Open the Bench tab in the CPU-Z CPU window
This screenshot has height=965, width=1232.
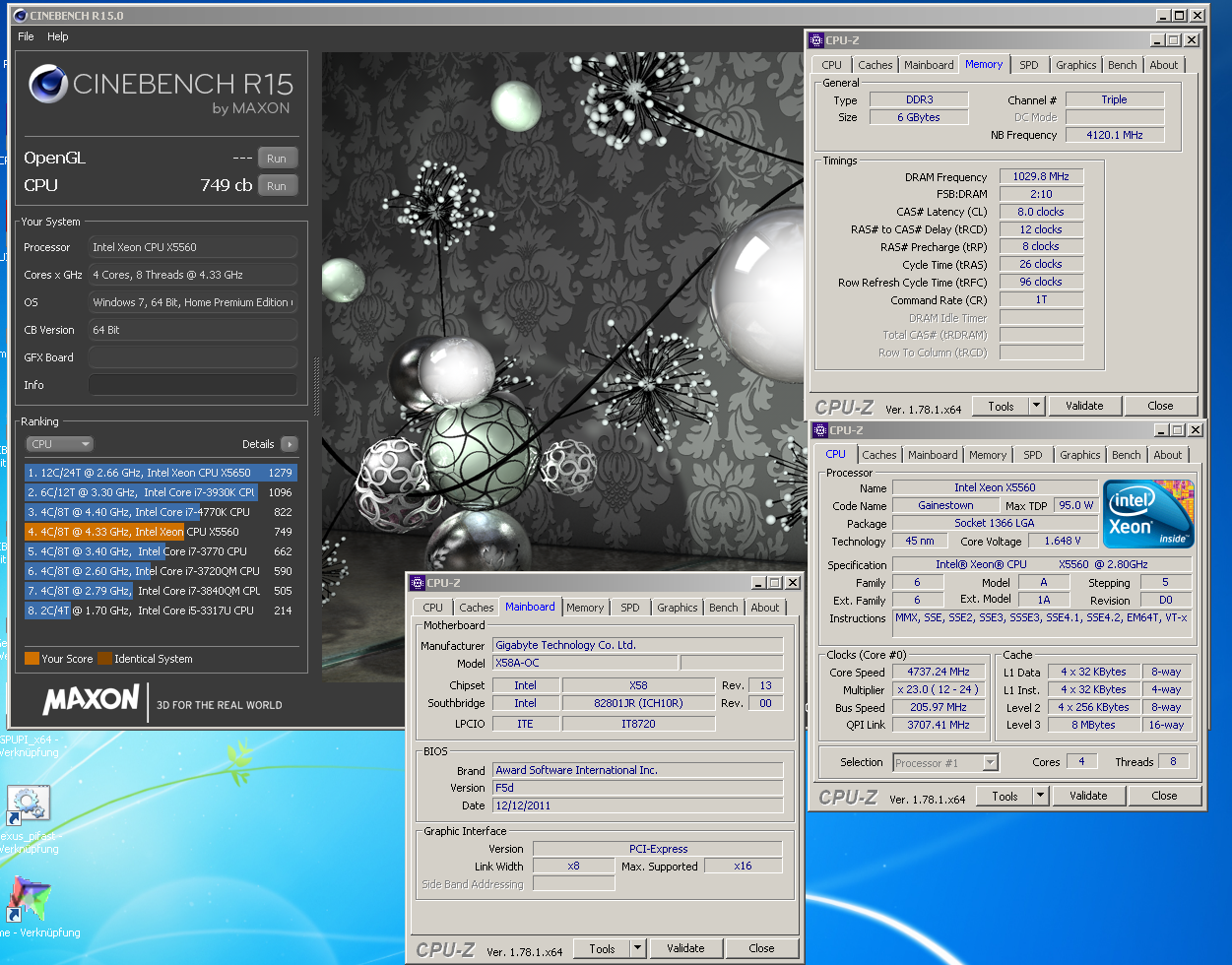1127,455
